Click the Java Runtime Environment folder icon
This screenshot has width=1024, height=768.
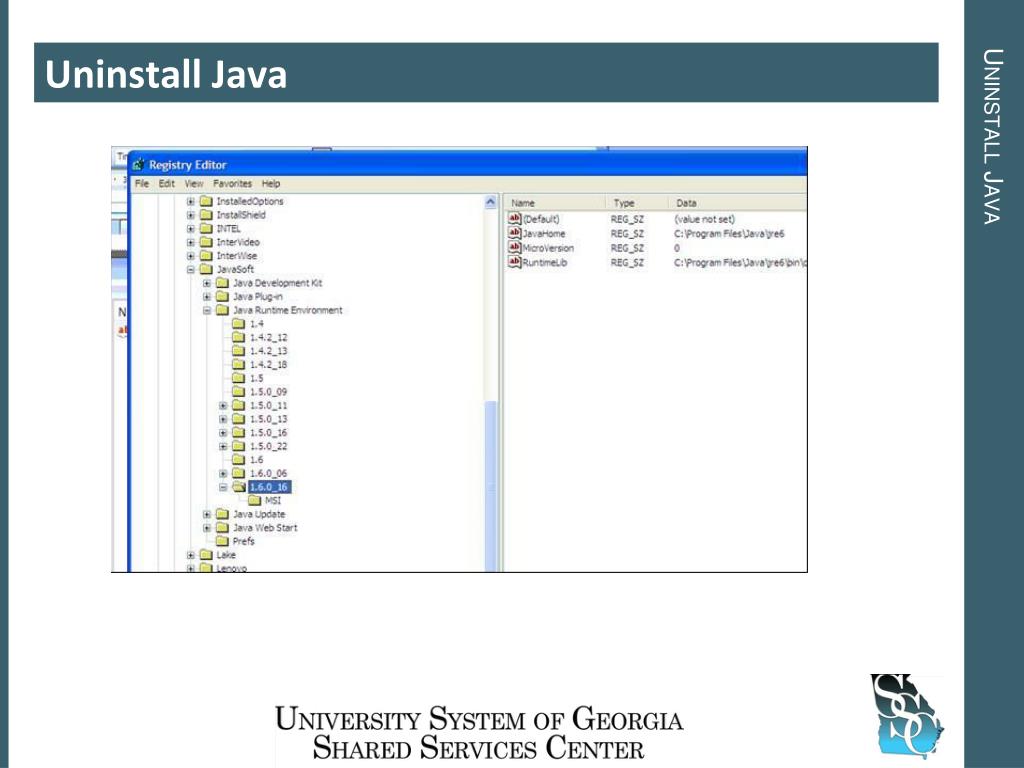(223, 310)
